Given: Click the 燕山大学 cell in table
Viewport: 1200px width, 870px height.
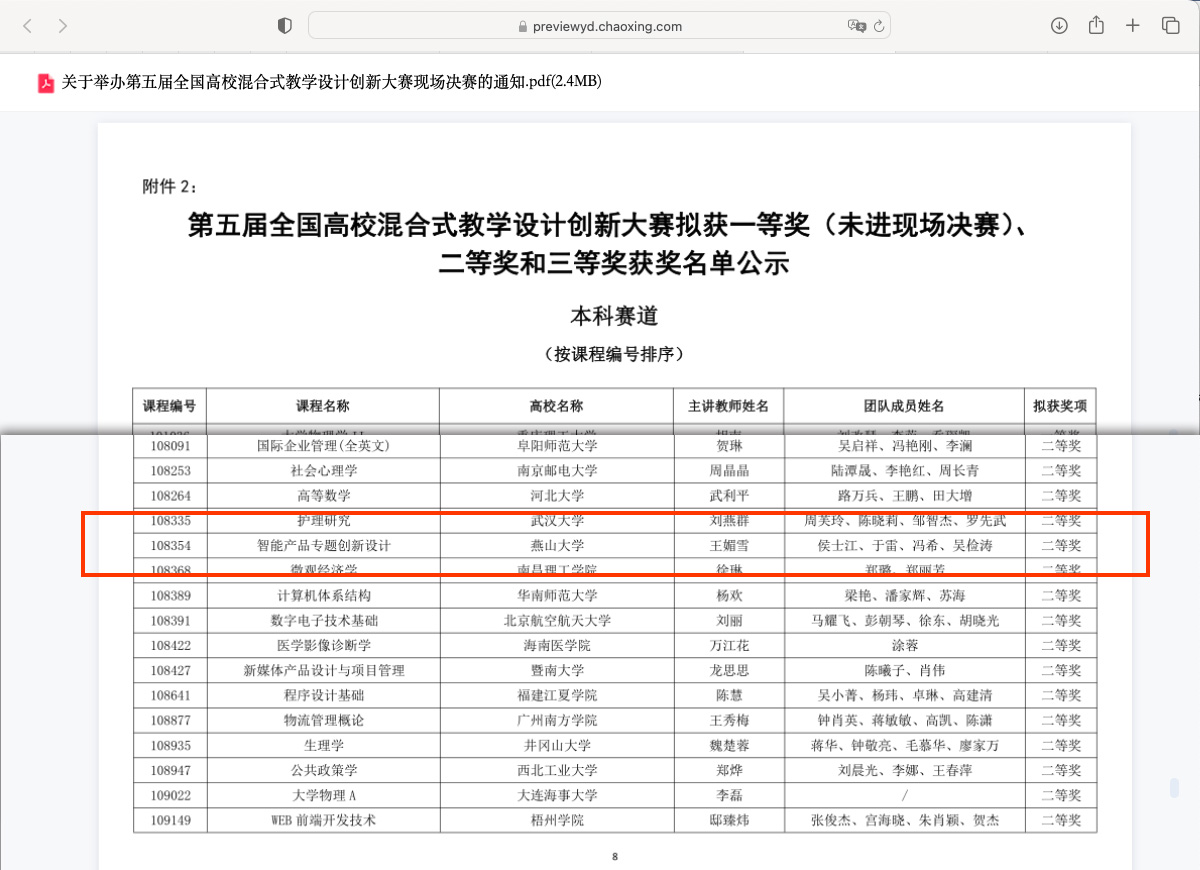Looking at the screenshot, I should point(556,546).
